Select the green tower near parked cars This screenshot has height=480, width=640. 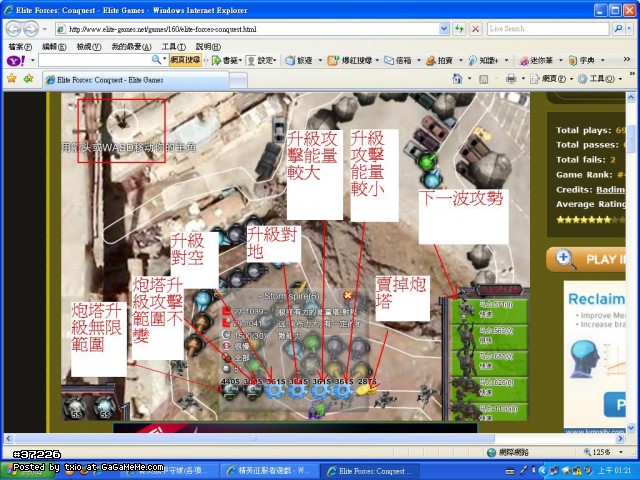point(427,160)
